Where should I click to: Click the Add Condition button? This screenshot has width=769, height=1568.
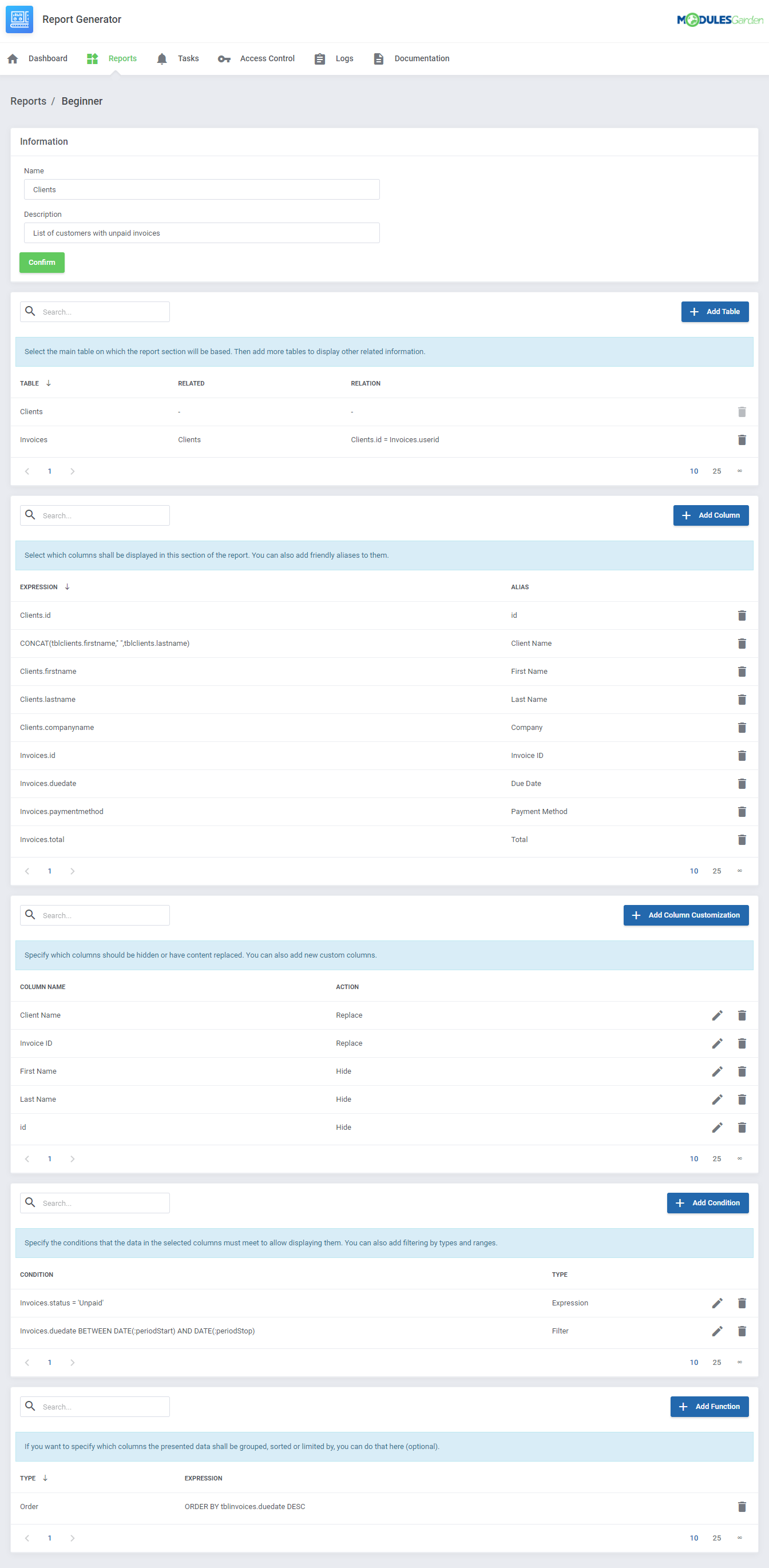click(708, 1203)
